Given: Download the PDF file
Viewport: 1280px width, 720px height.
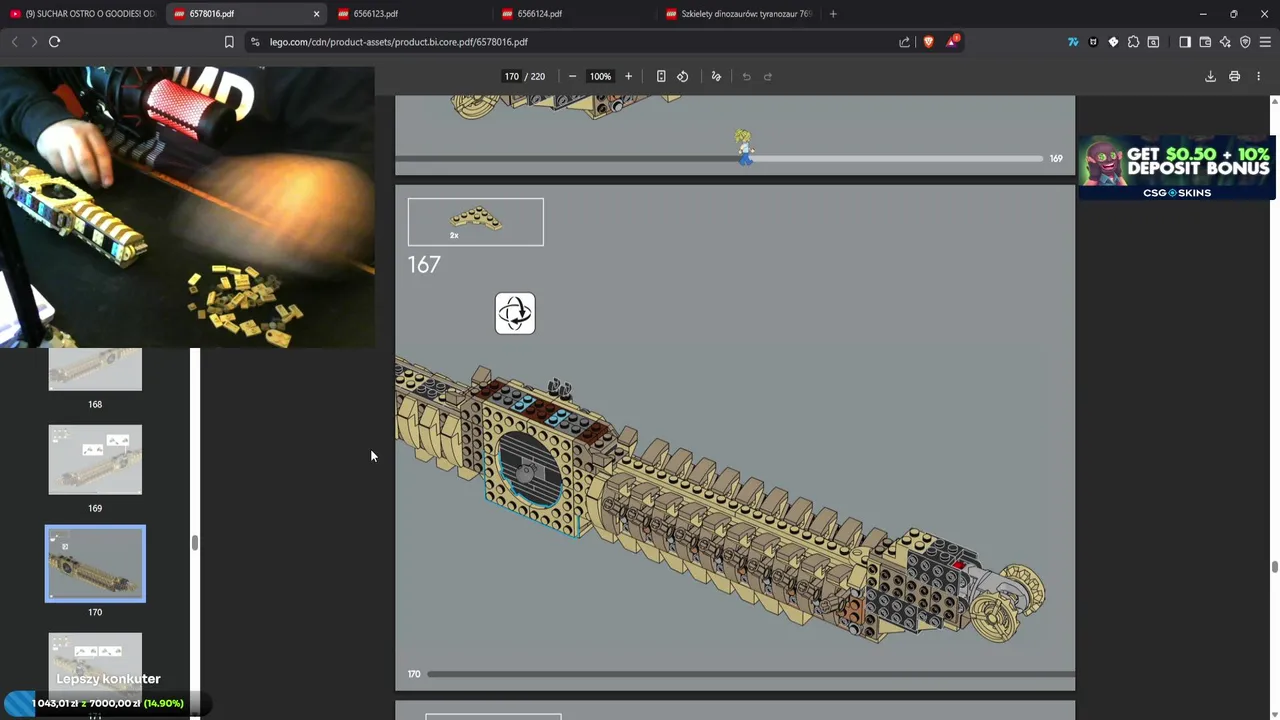Looking at the screenshot, I should 1210,76.
